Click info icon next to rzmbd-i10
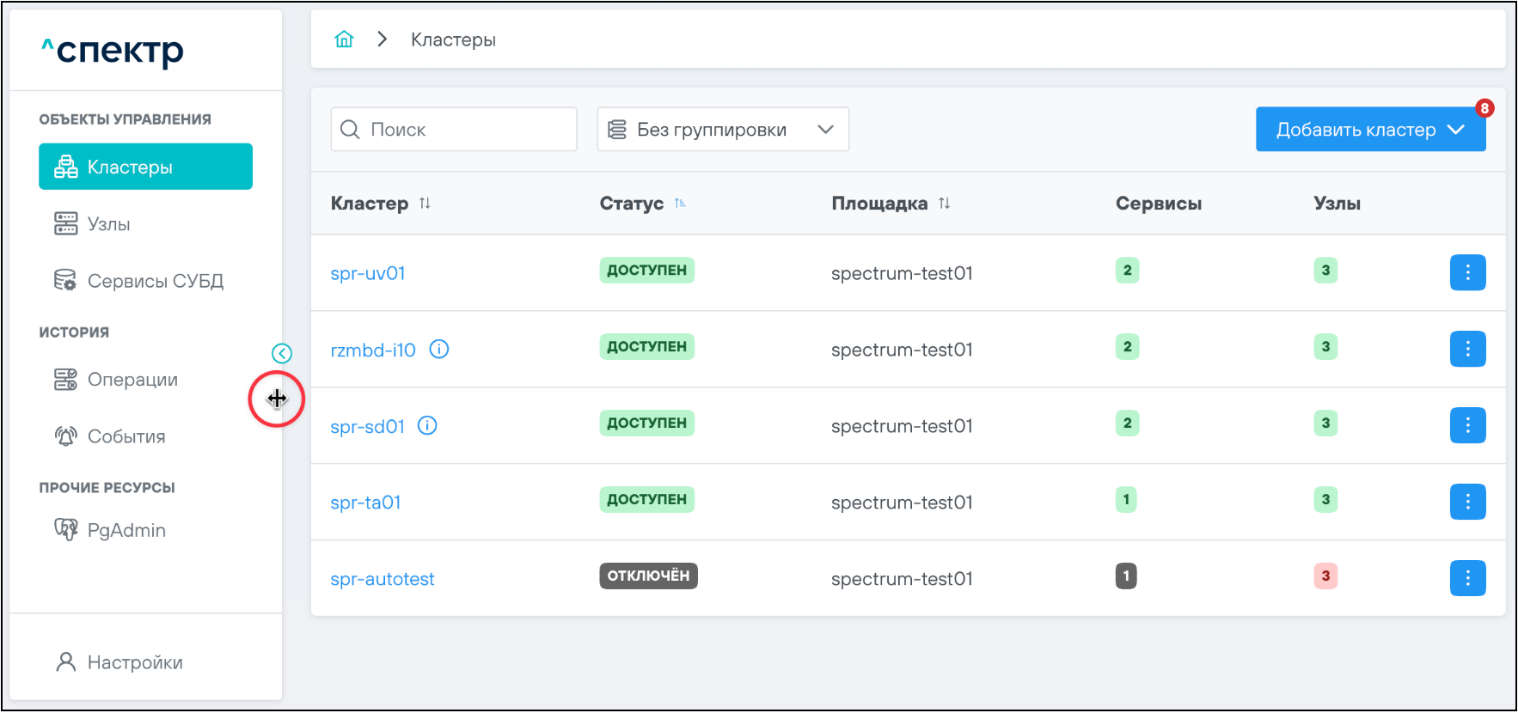The image size is (1518, 713). (439, 349)
